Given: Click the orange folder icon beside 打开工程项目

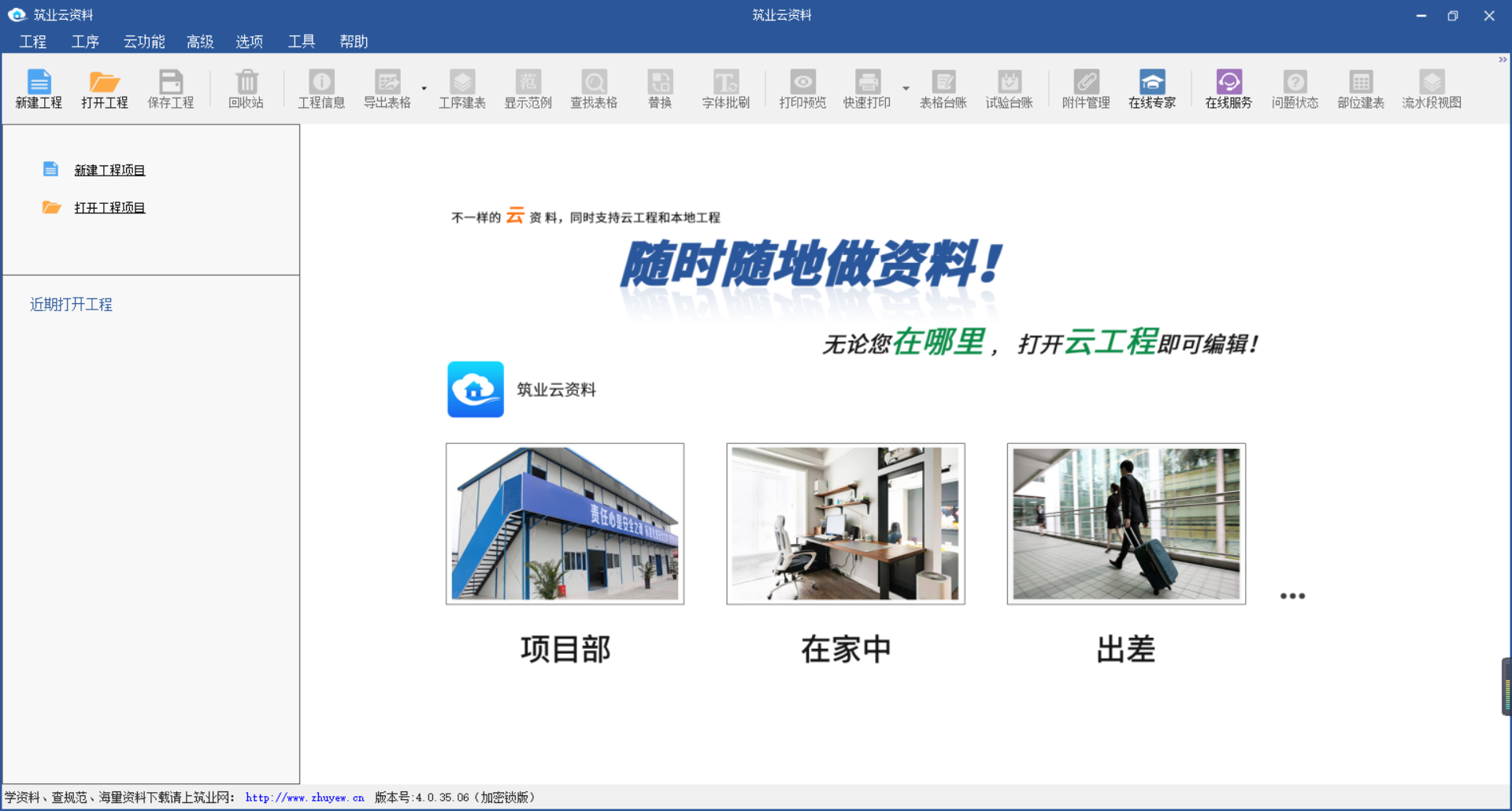Looking at the screenshot, I should [51, 207].
